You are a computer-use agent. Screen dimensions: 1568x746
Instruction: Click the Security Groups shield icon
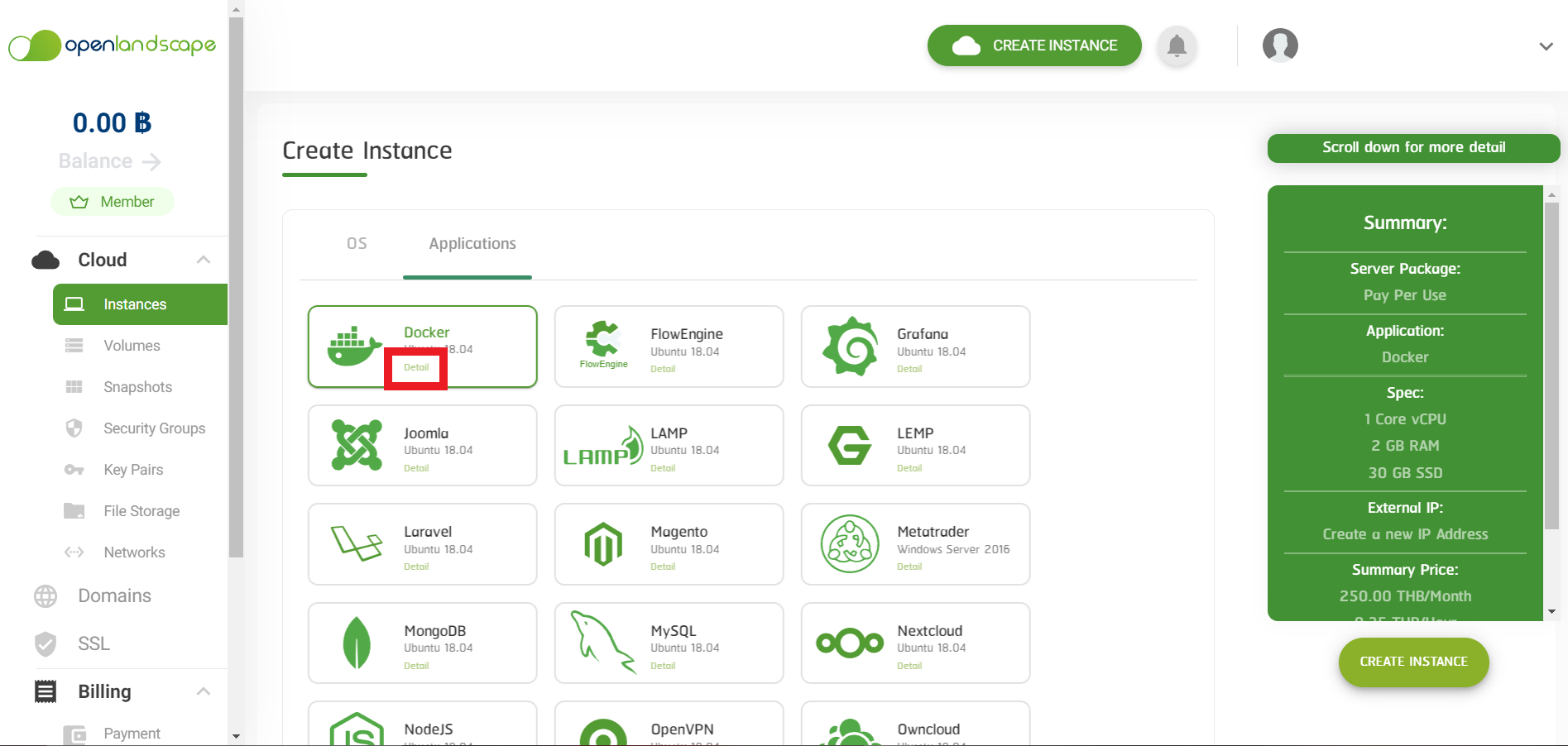click(74, 428)
